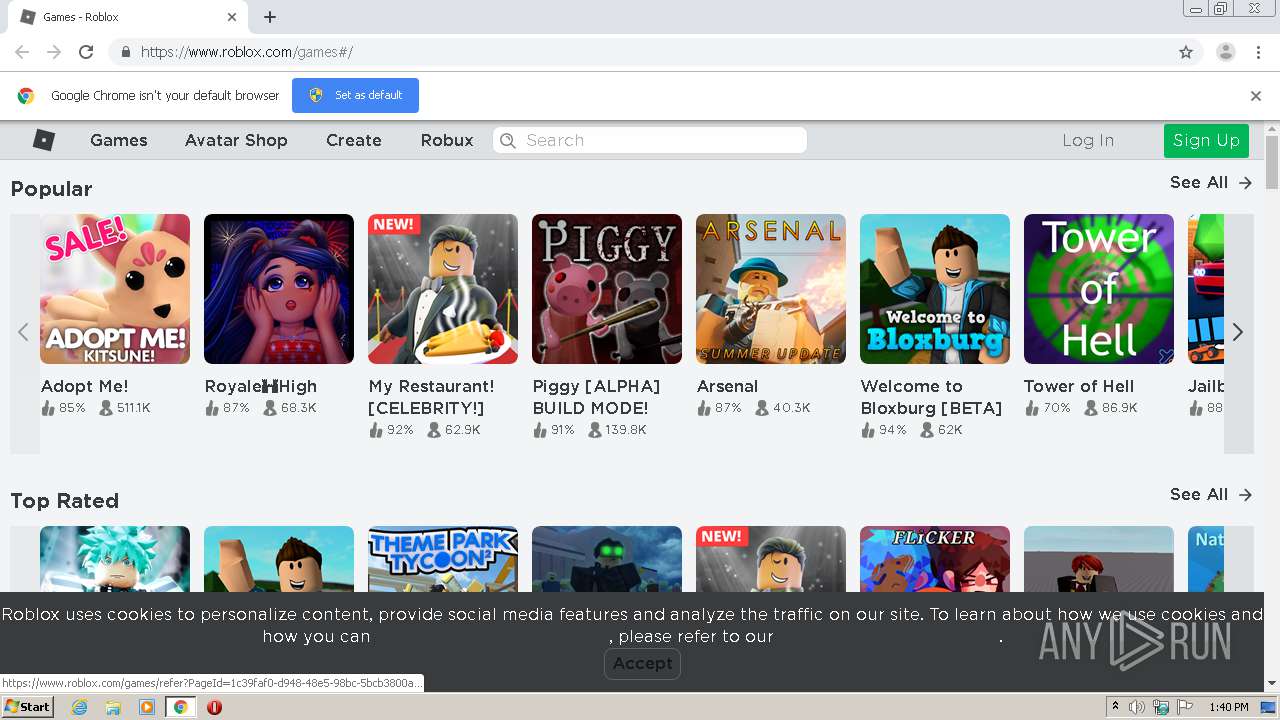Viewport: 1280px width, 720px height.
Task: Click the Roblox logo icon in the navbar
Action: click(x=43, y=140)
